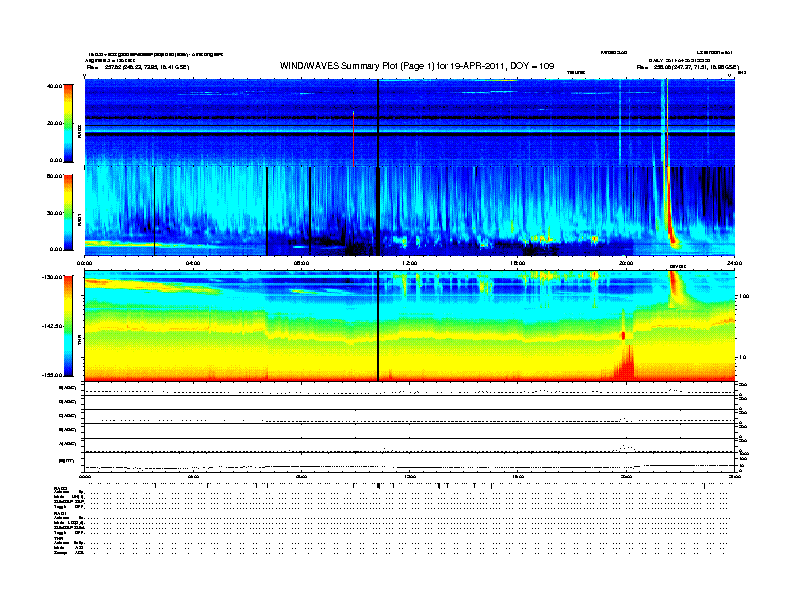Screen dimensions: 792x612
Task: Click the DOY = 109 text in title
Action: 532,66
